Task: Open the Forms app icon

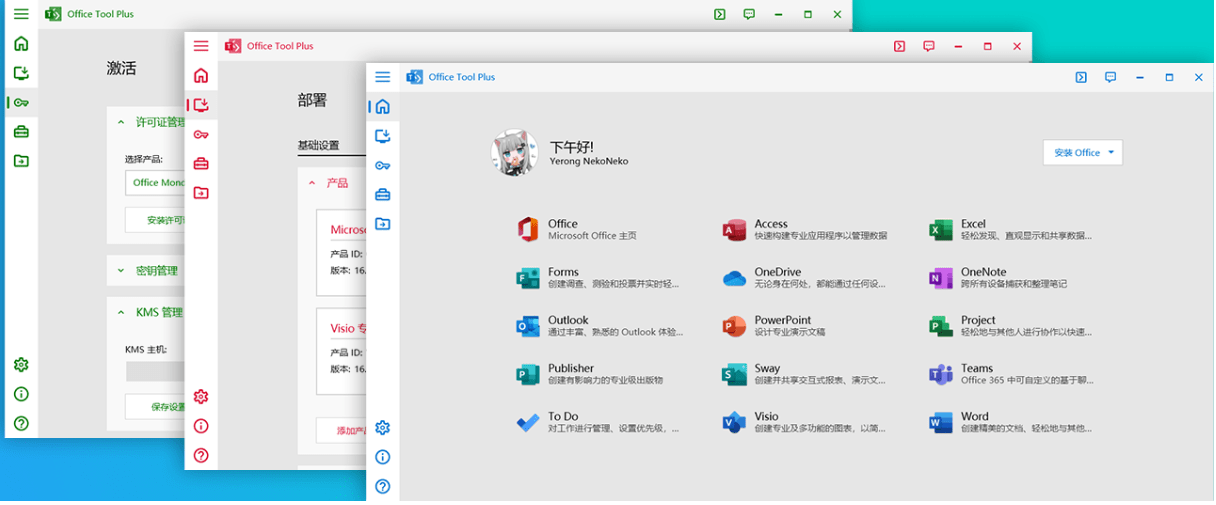Action: pos(528,278)
